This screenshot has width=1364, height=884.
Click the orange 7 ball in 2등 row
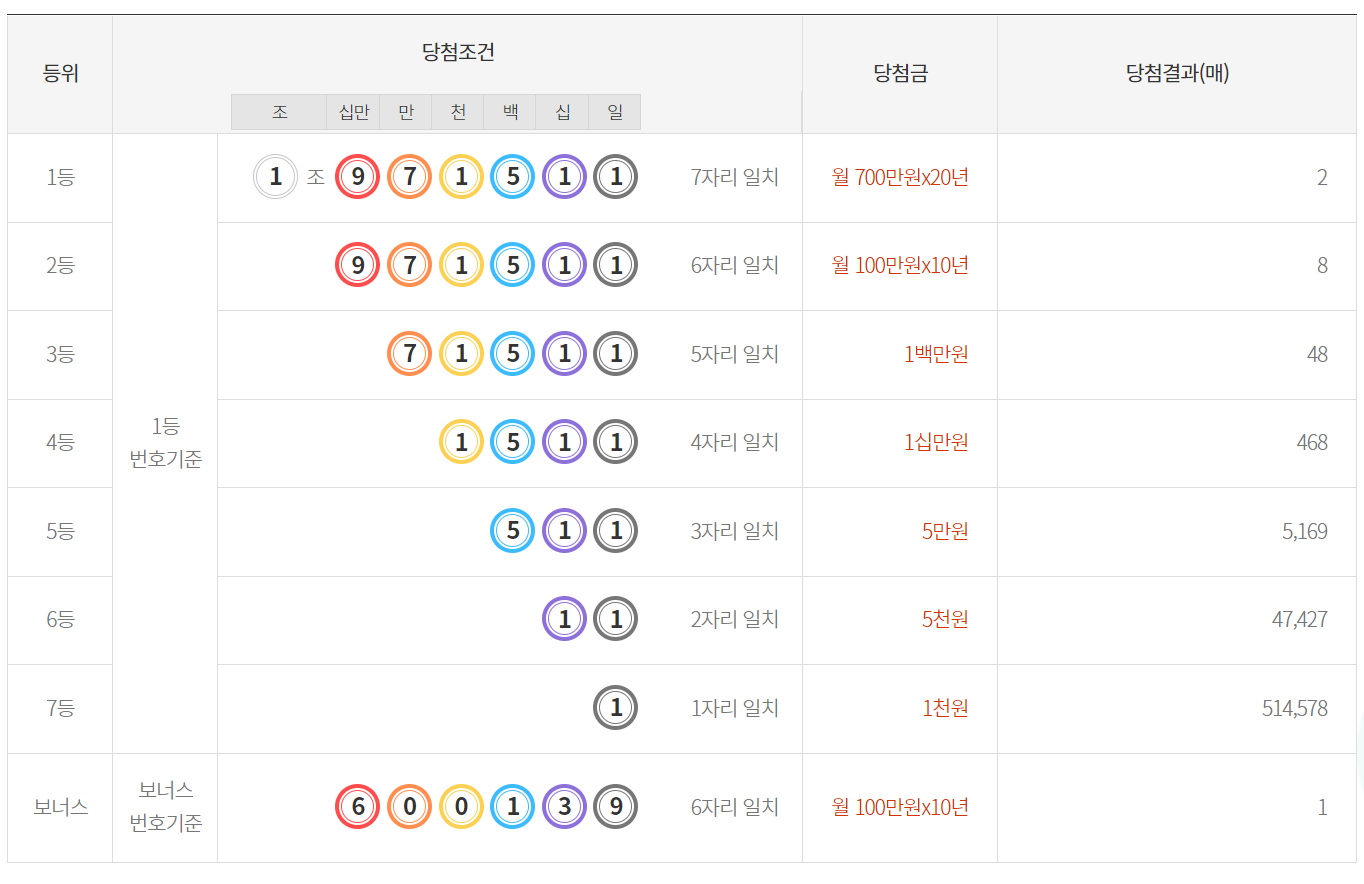point(409,265)
